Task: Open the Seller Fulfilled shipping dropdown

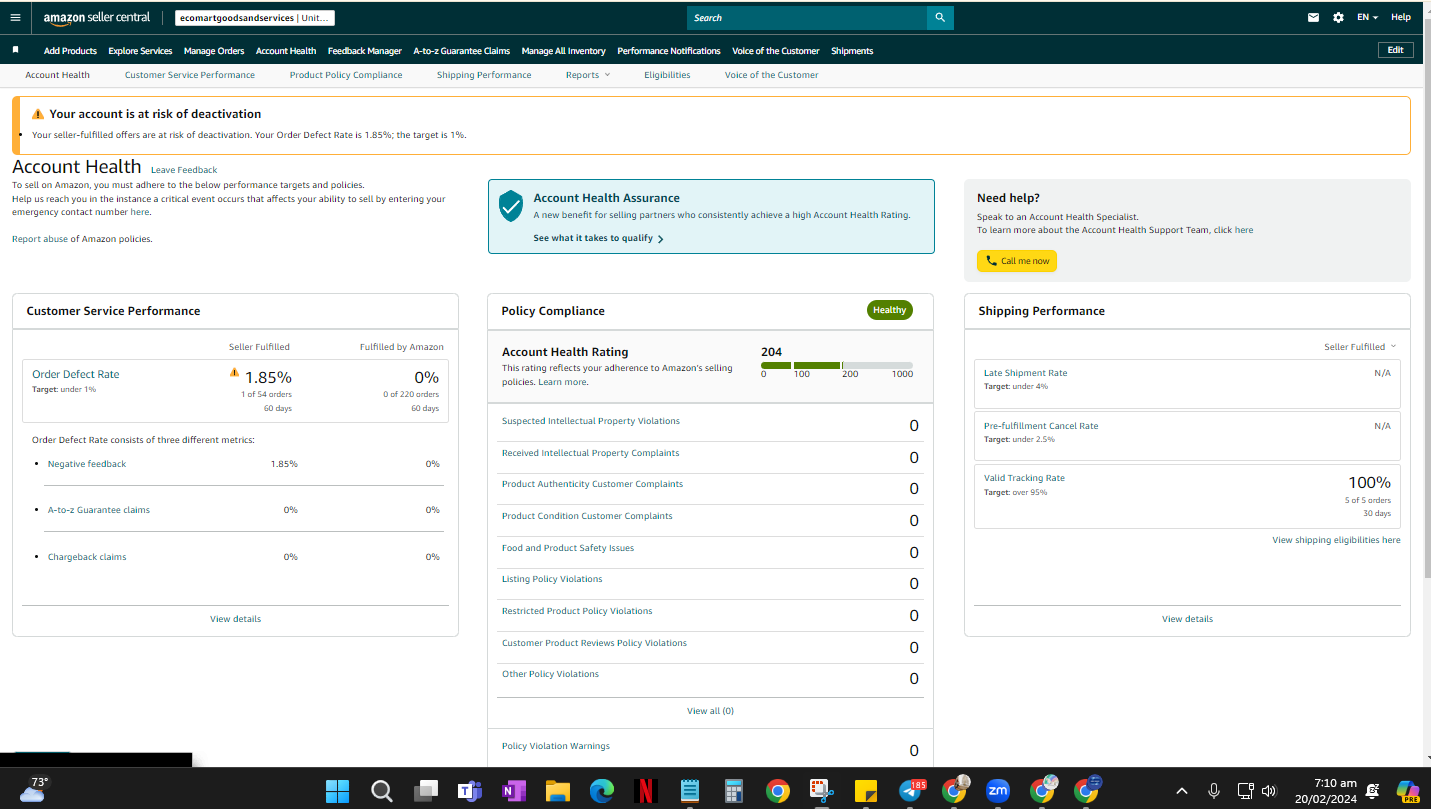Action: 1360,347
